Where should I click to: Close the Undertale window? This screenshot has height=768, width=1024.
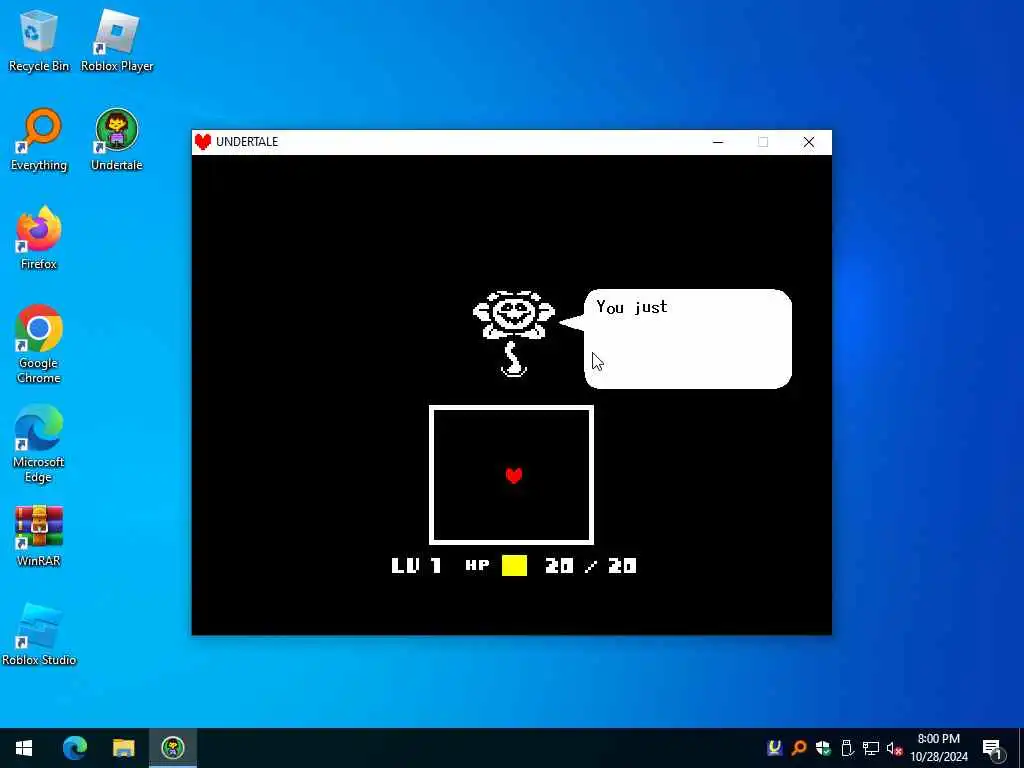[808, 142]
